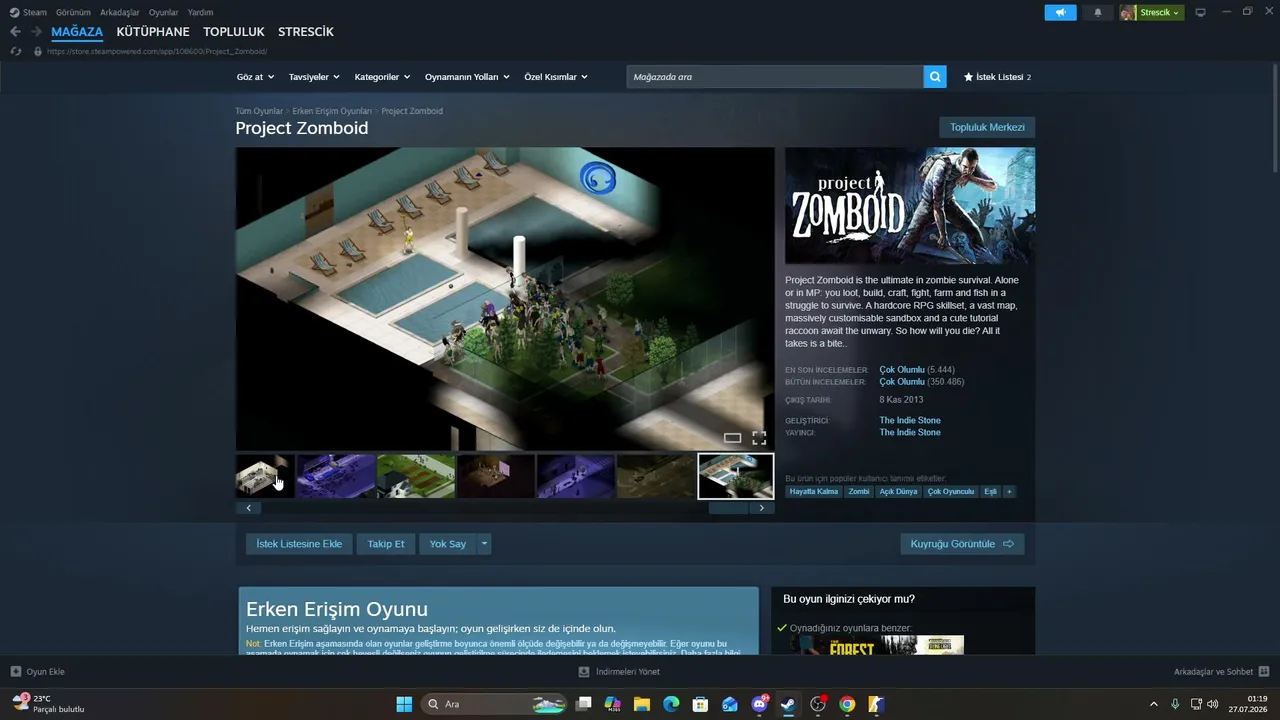Open the notifications bell icon
The image size is (1280, 720).
pyautogui.click(x=1098, y=13)
